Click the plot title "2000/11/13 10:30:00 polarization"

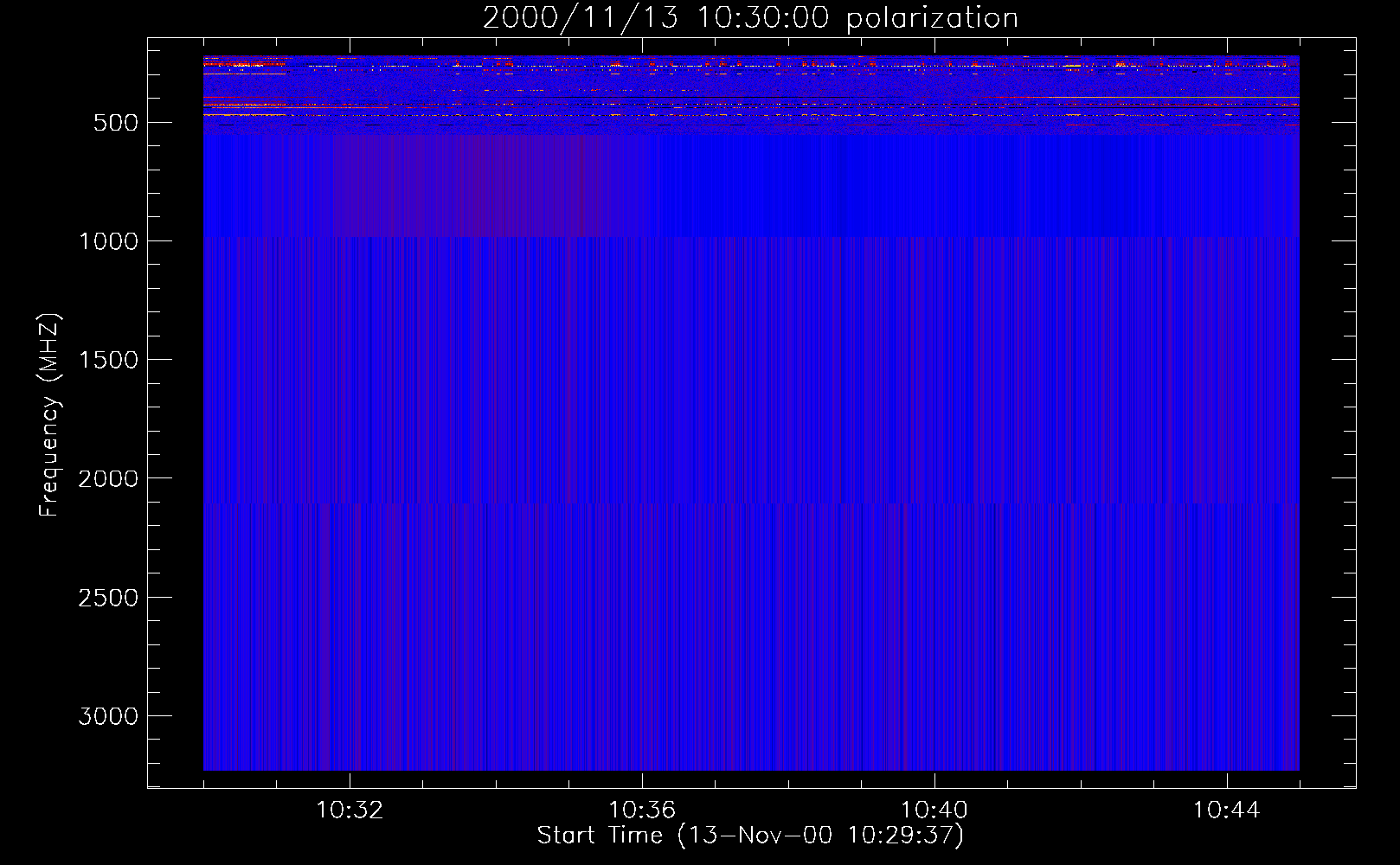tap(750, 18)
